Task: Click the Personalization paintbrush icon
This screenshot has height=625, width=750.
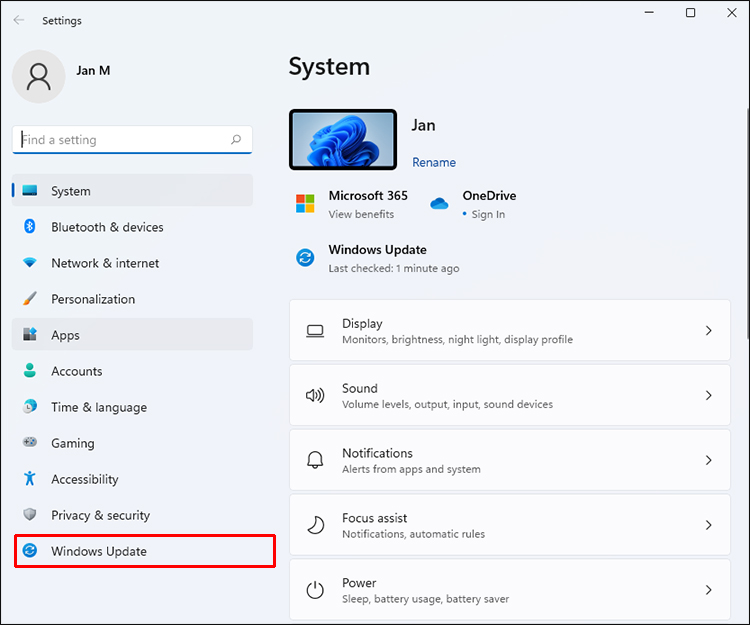Action: tap(30, 298)
